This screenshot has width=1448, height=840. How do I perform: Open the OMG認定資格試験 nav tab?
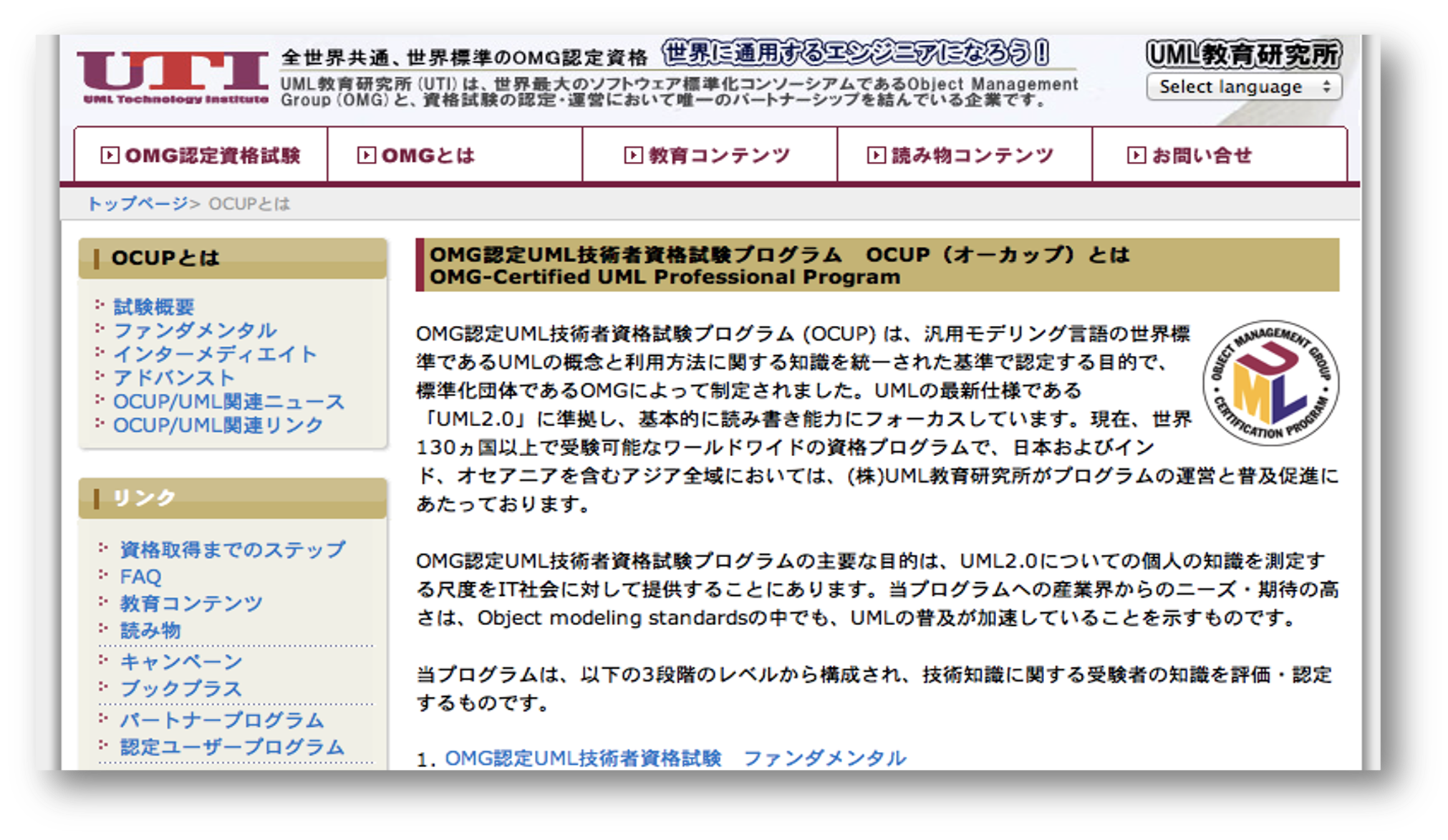201,155
